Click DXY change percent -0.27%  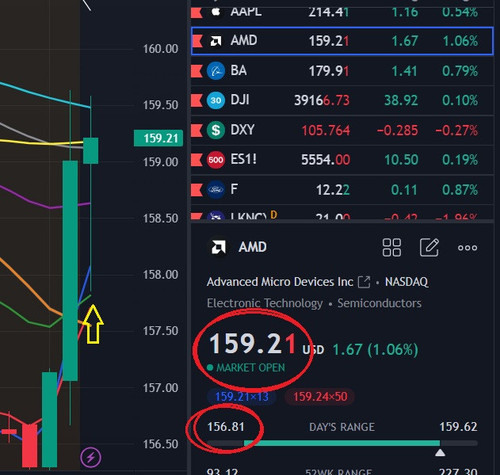457,130
